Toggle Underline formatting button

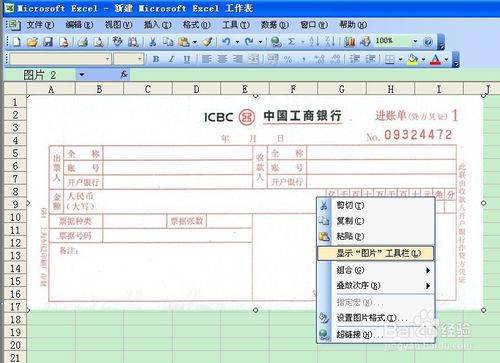187,59
